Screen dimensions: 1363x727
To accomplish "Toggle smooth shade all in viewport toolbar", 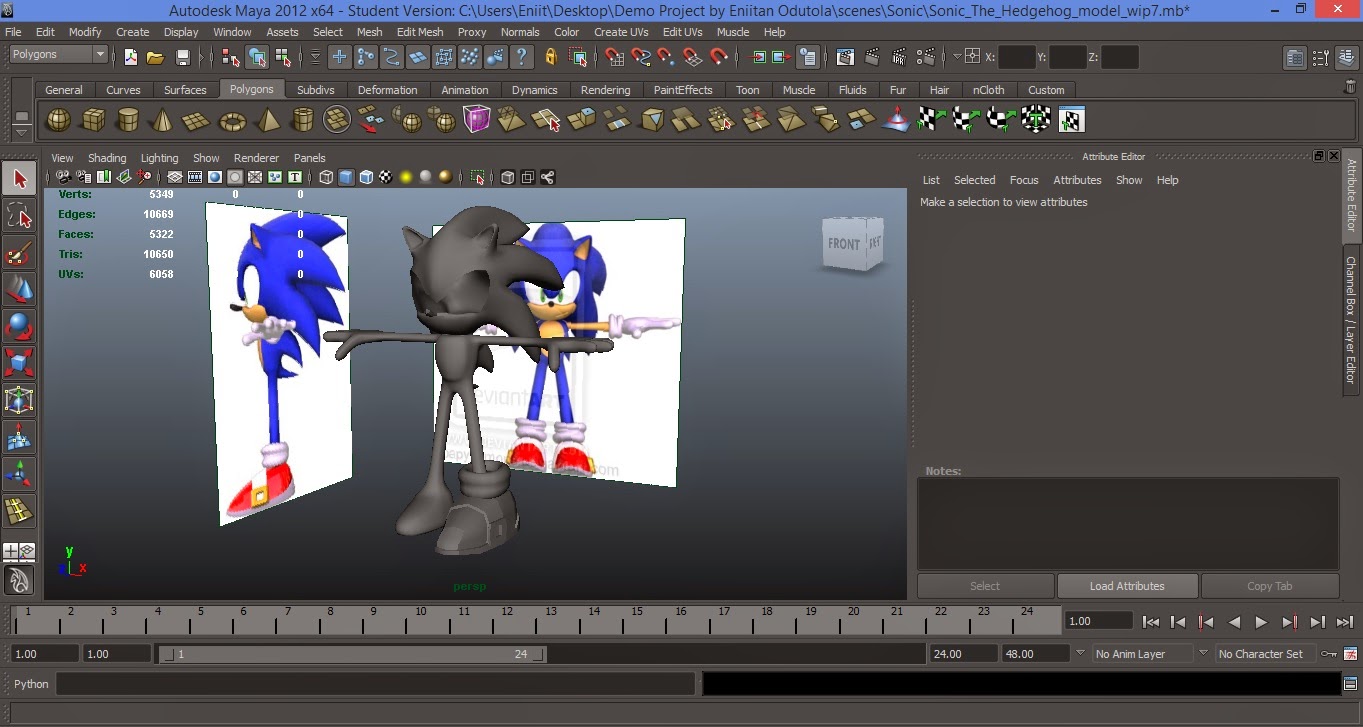I will click(x=346, y=177).
